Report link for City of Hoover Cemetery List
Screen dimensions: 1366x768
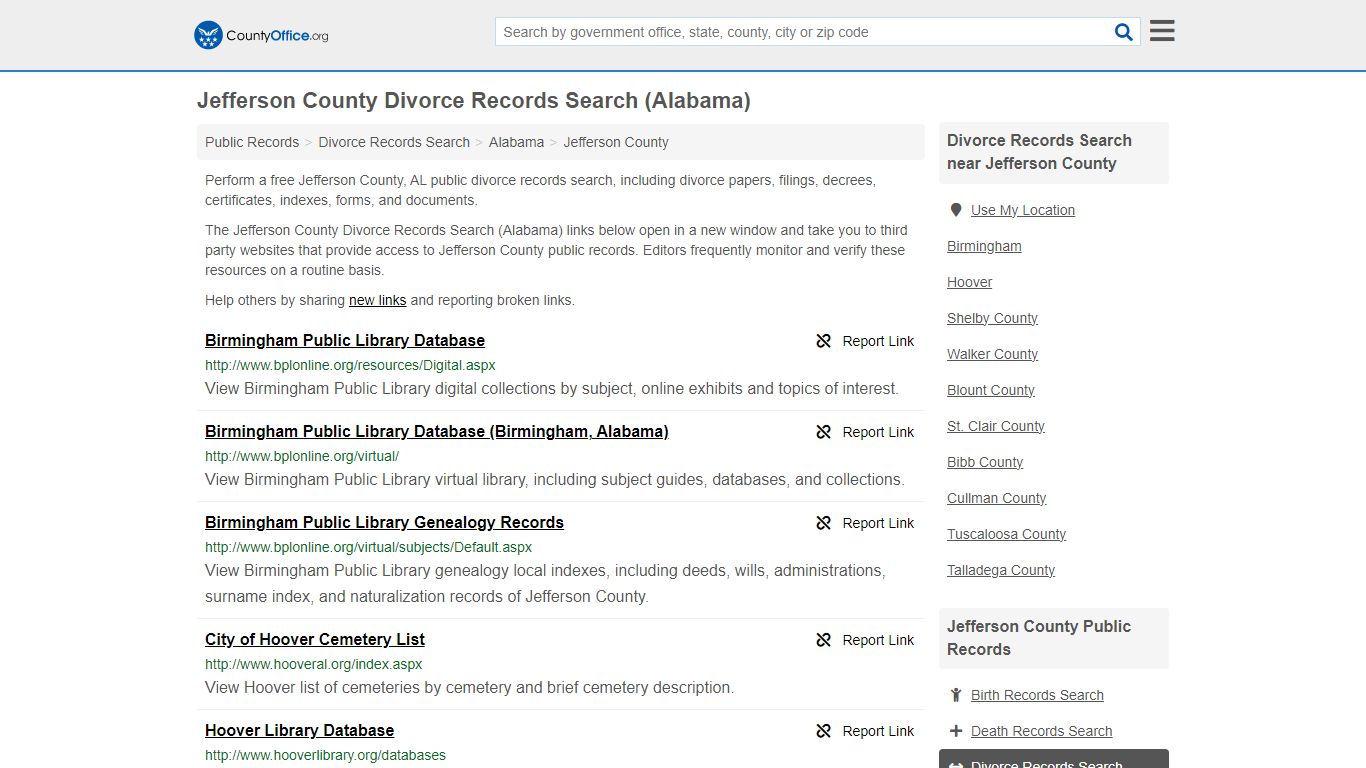pos(878,640)
